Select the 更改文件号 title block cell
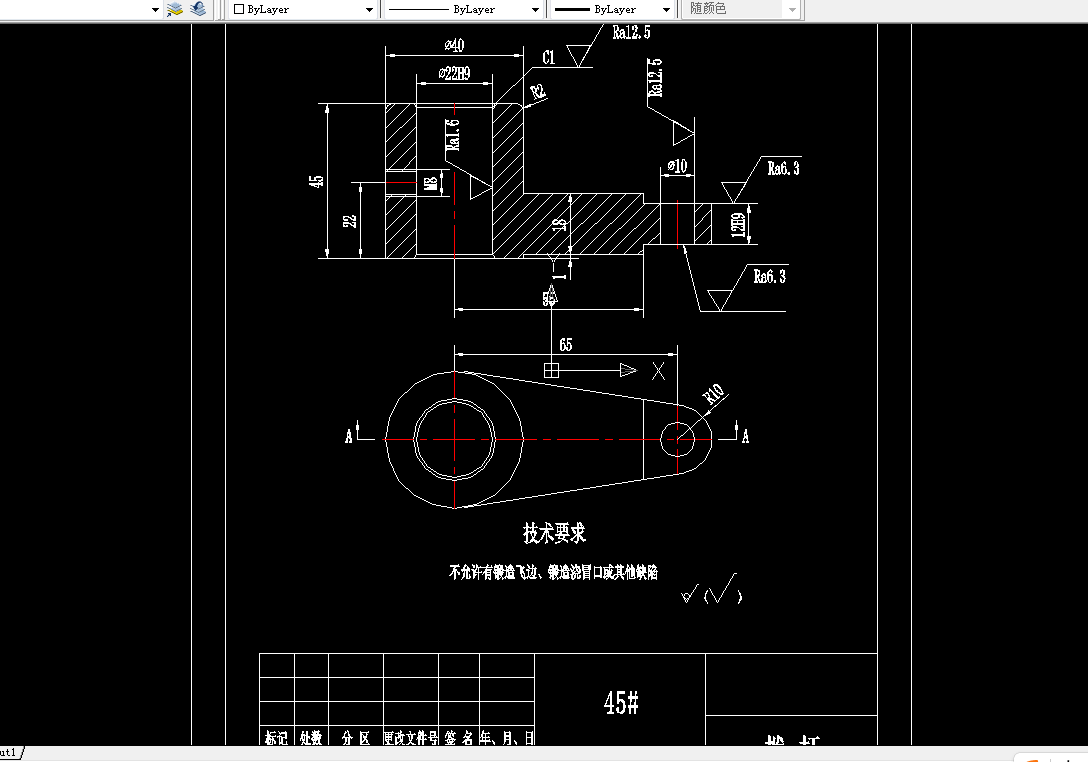Image resolution: width=1088 pixels, height=762 pixels. 411,738
